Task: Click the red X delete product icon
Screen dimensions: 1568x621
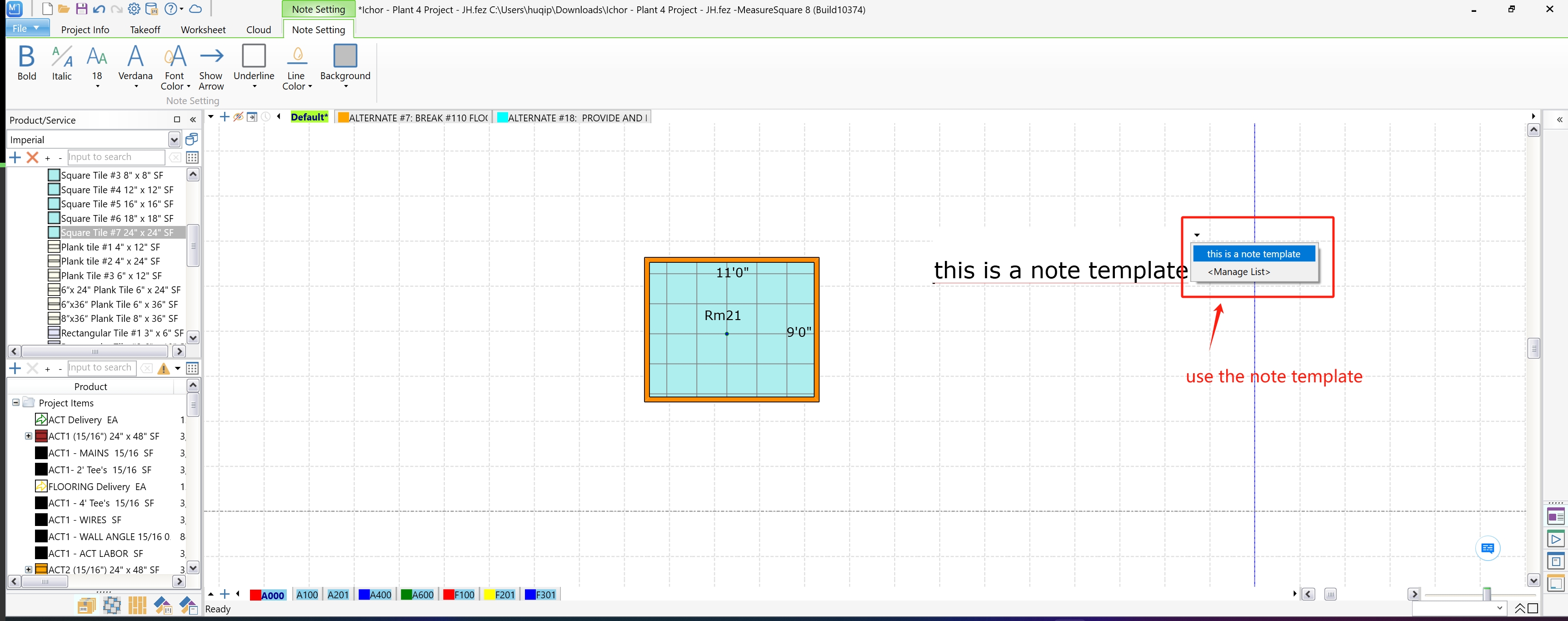Action: 33,158
